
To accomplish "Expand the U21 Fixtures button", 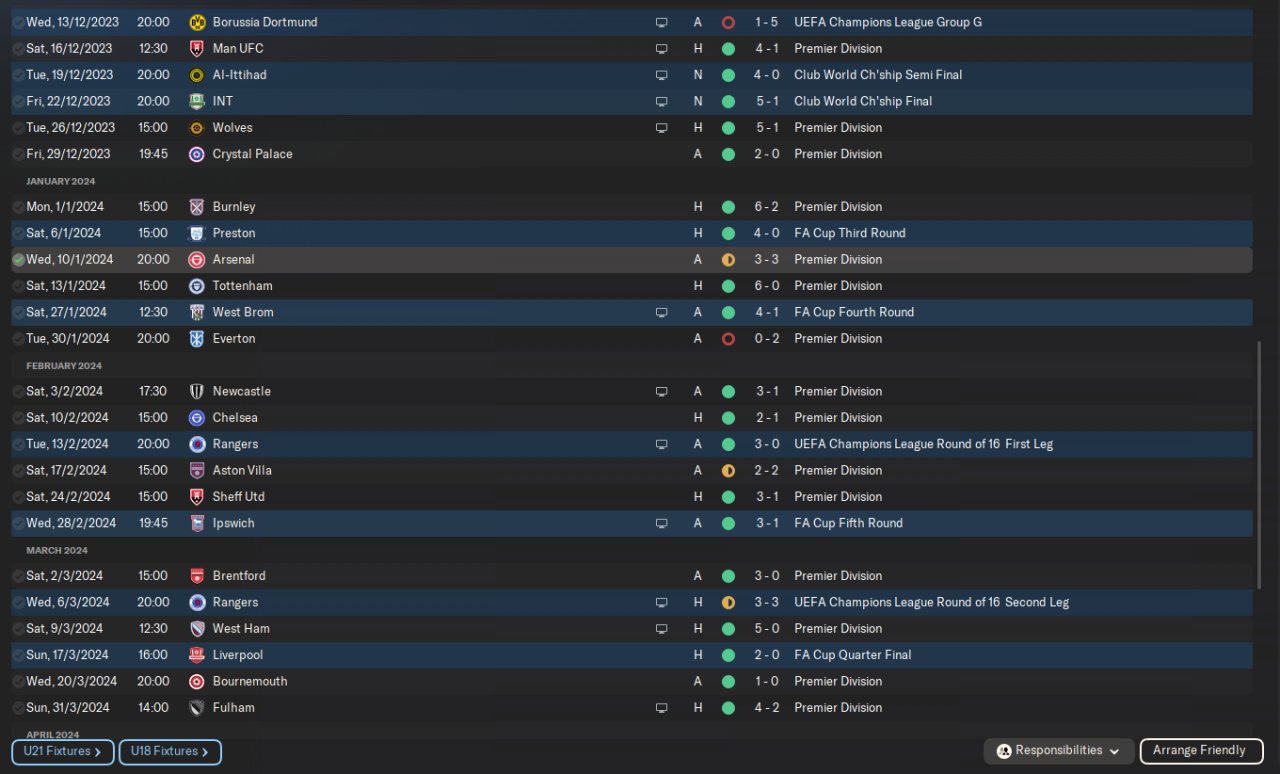I will (63, 752).
